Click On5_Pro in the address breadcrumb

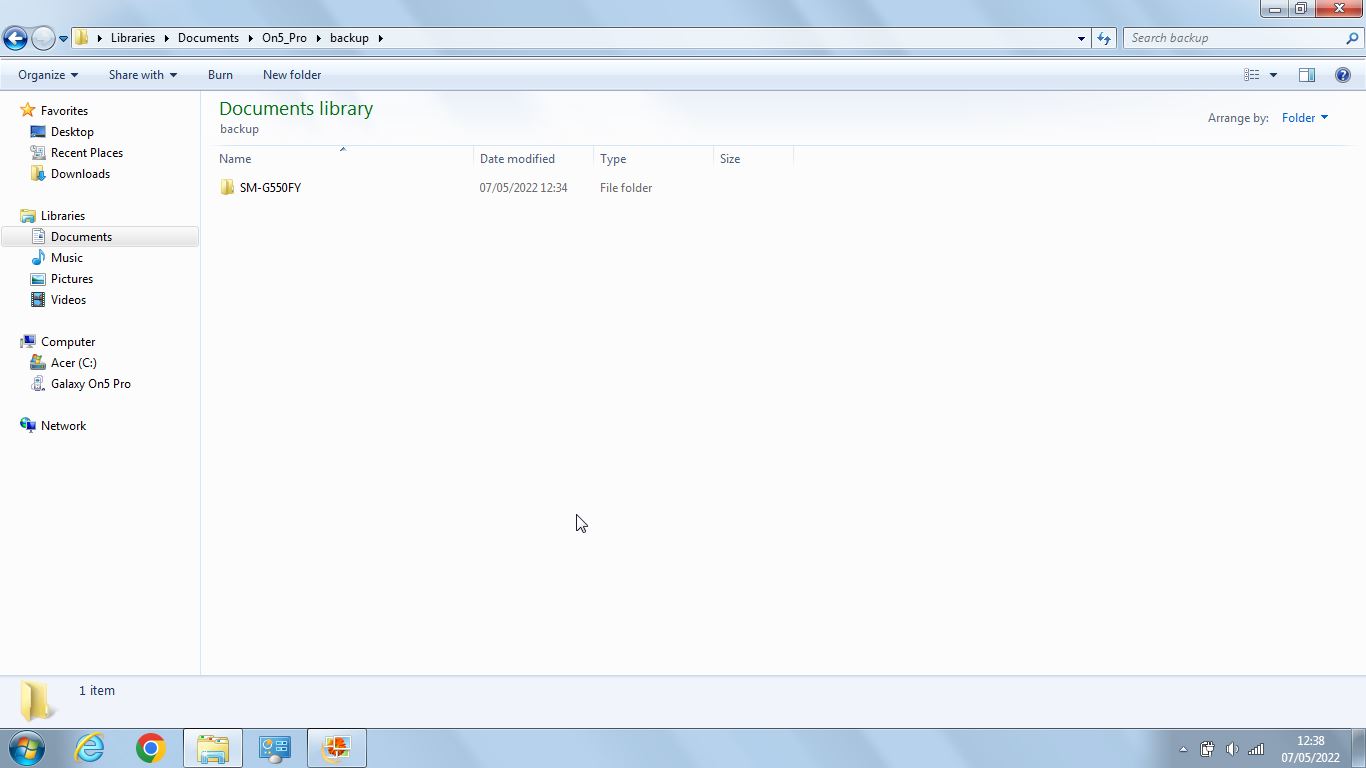tap(284, 38)
